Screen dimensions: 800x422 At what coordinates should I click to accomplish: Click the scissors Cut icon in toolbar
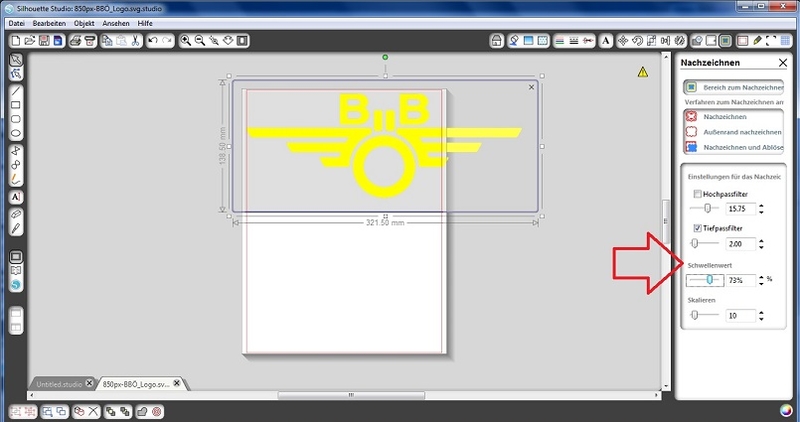pos(133,41)
